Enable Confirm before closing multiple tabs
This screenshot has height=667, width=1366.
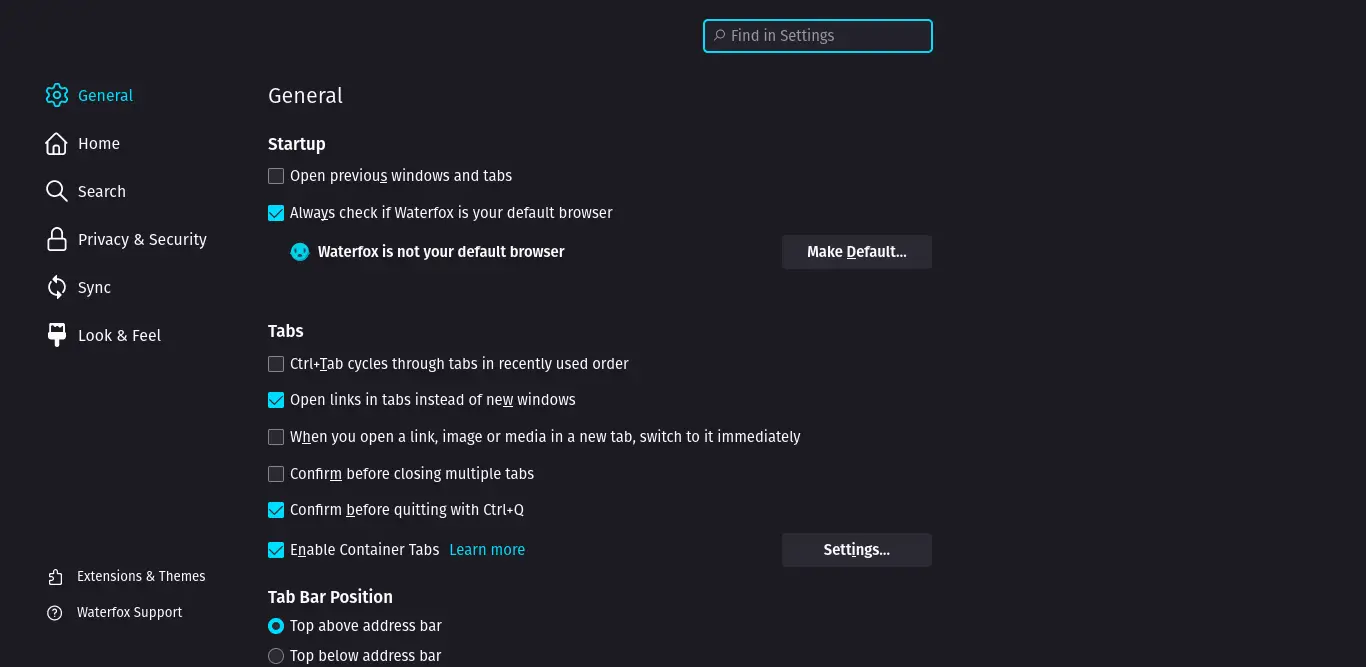point(276,474)
